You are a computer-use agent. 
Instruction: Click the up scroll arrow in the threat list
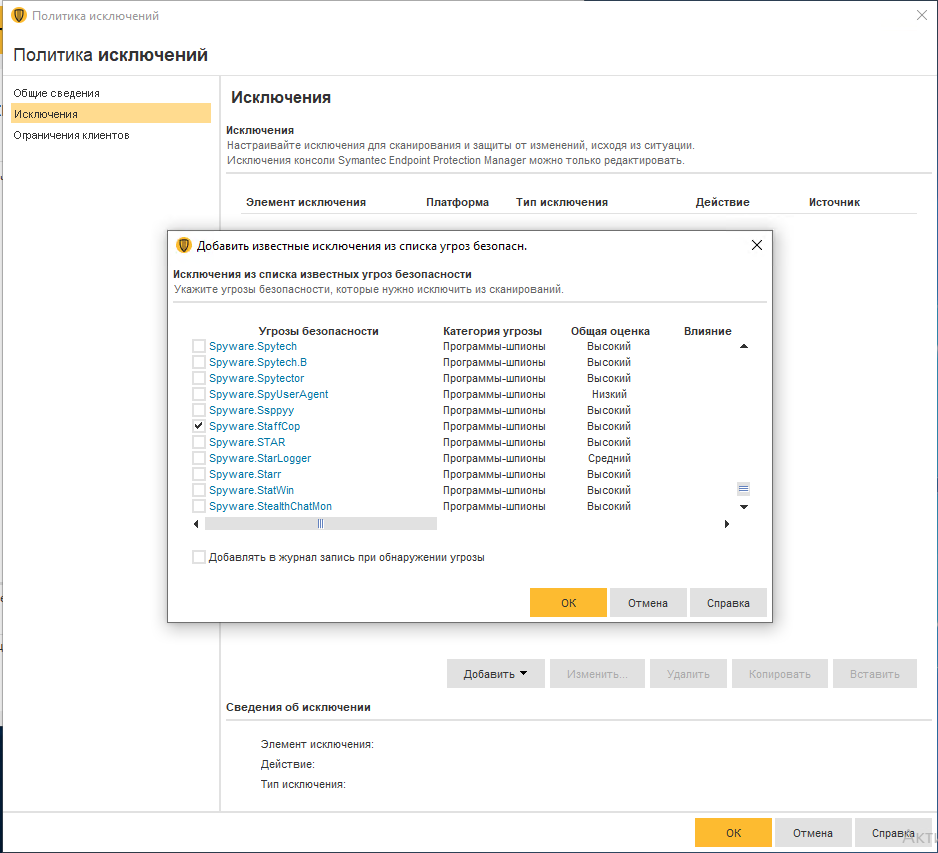(x=743, y=345)
